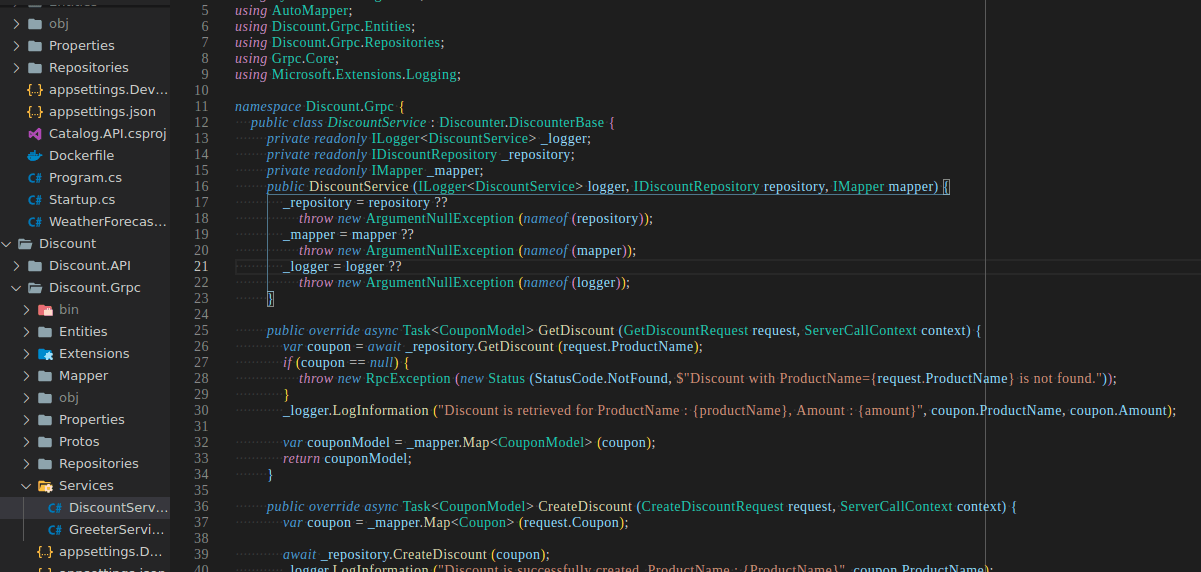
Task: Expand the Repositories chevron below Protos
Action: coord(27,463)
